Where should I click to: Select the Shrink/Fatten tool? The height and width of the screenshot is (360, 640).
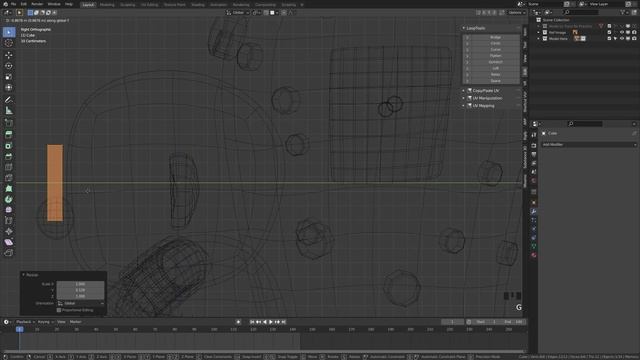[x=9, y=231]
